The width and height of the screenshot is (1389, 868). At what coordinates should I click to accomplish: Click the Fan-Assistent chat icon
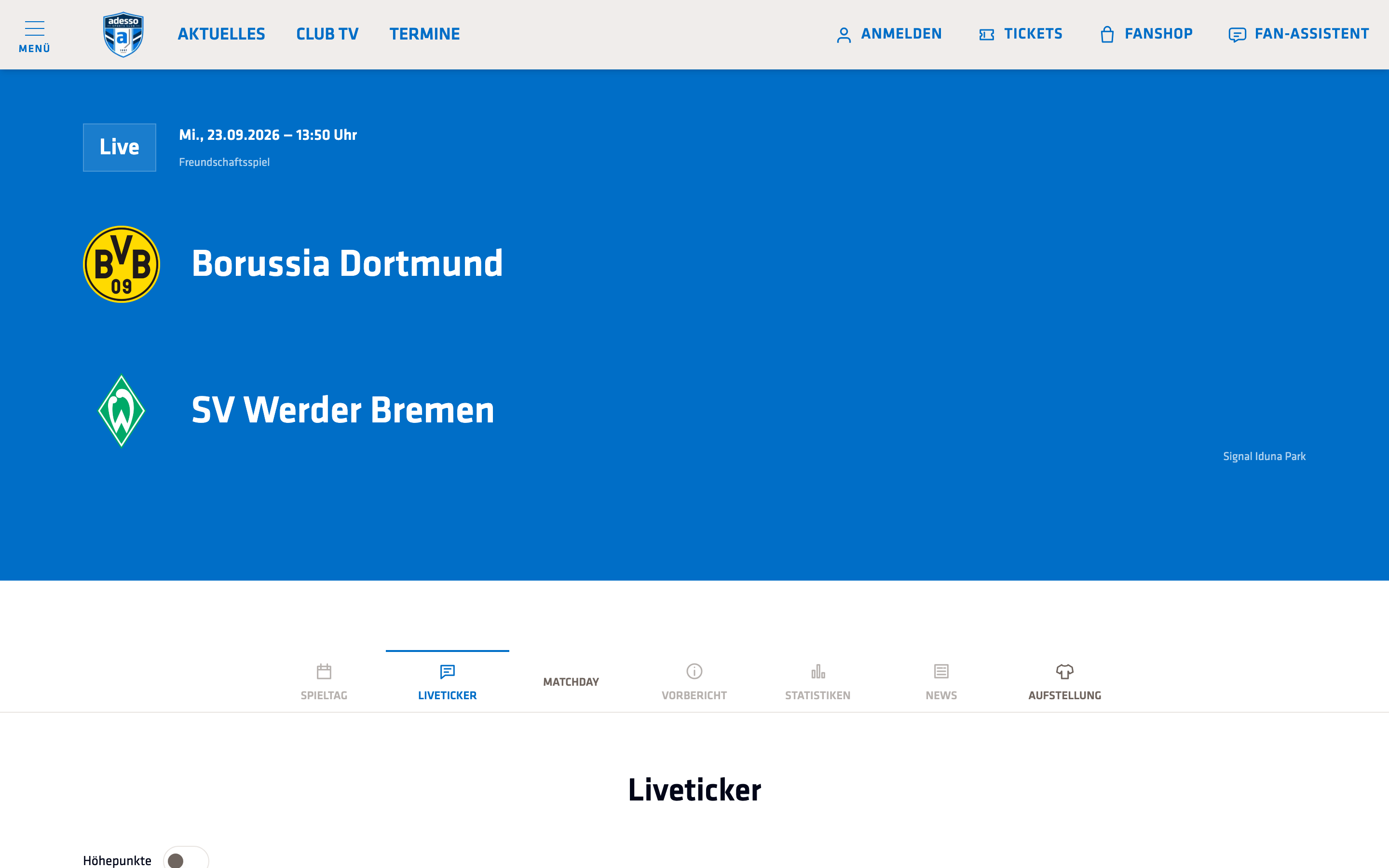[x=1237, y=35]
